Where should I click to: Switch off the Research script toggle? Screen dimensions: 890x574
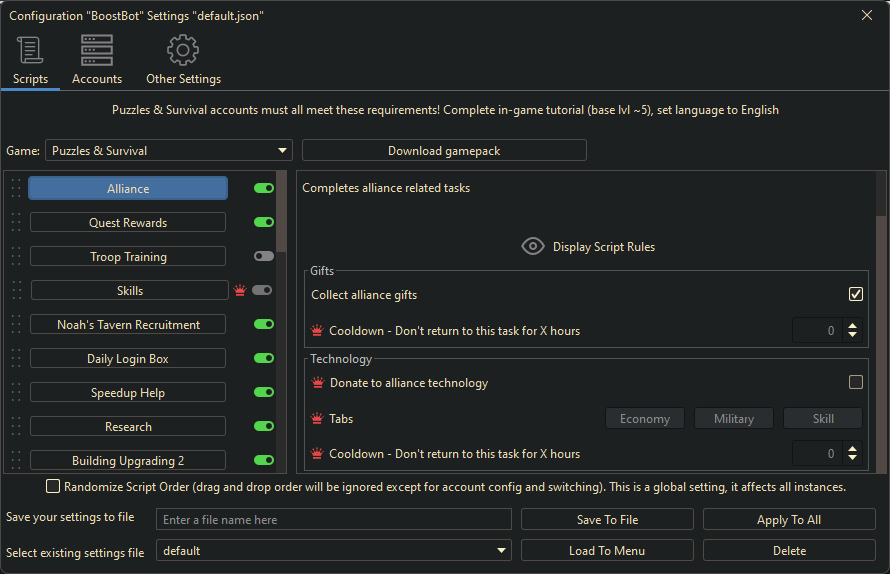(264, 426)
